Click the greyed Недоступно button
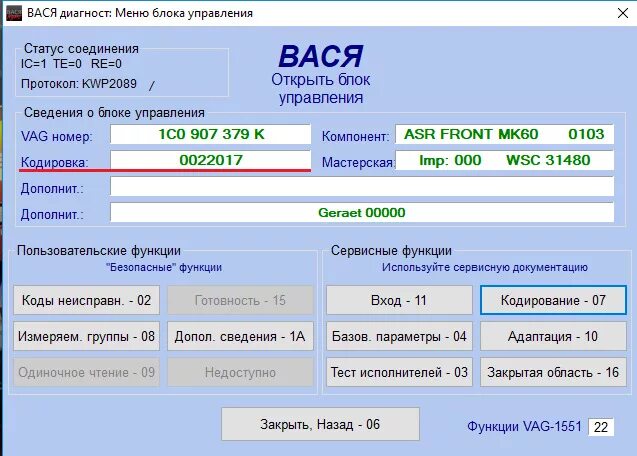637x456 pixels. (240, 372)
